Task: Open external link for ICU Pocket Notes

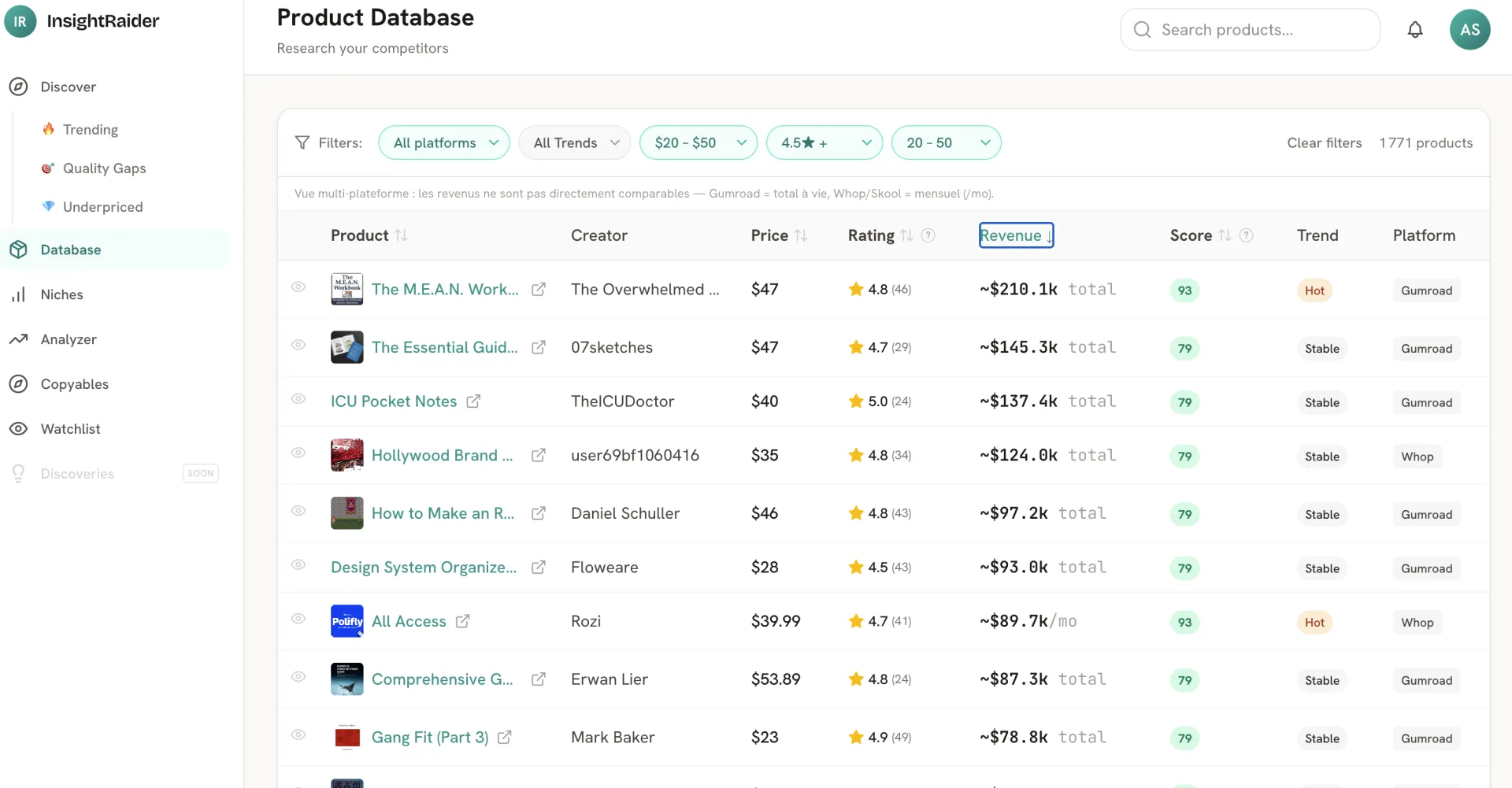Action: tap(473, 401)
